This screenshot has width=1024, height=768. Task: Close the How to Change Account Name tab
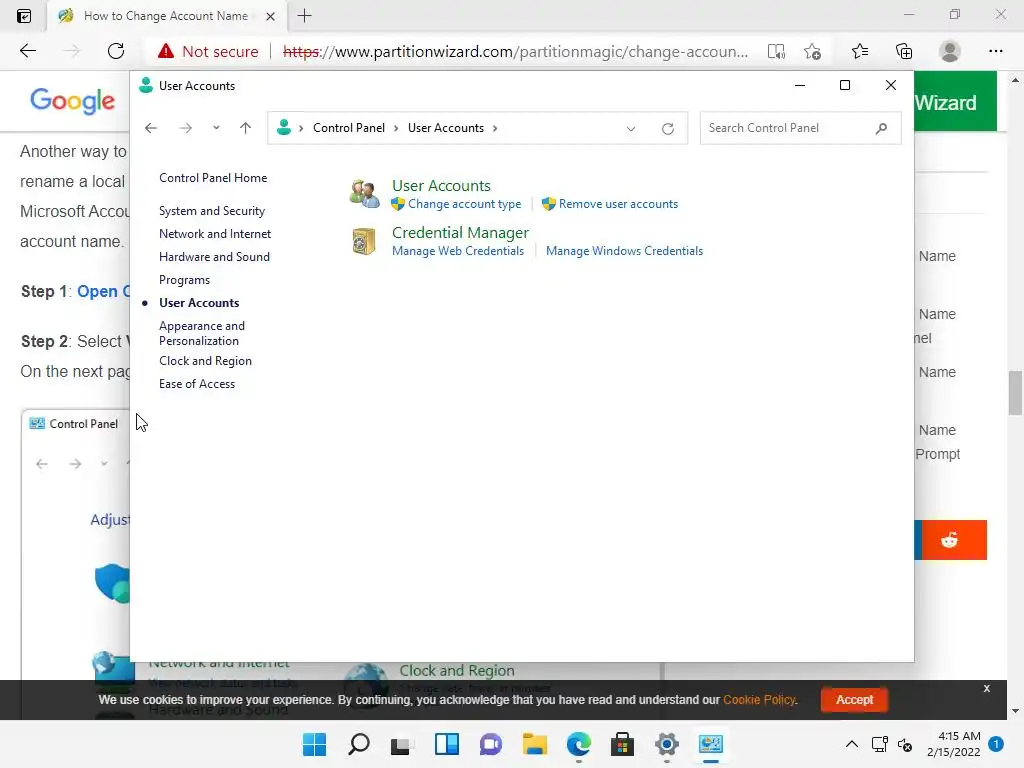coord(270,16)
